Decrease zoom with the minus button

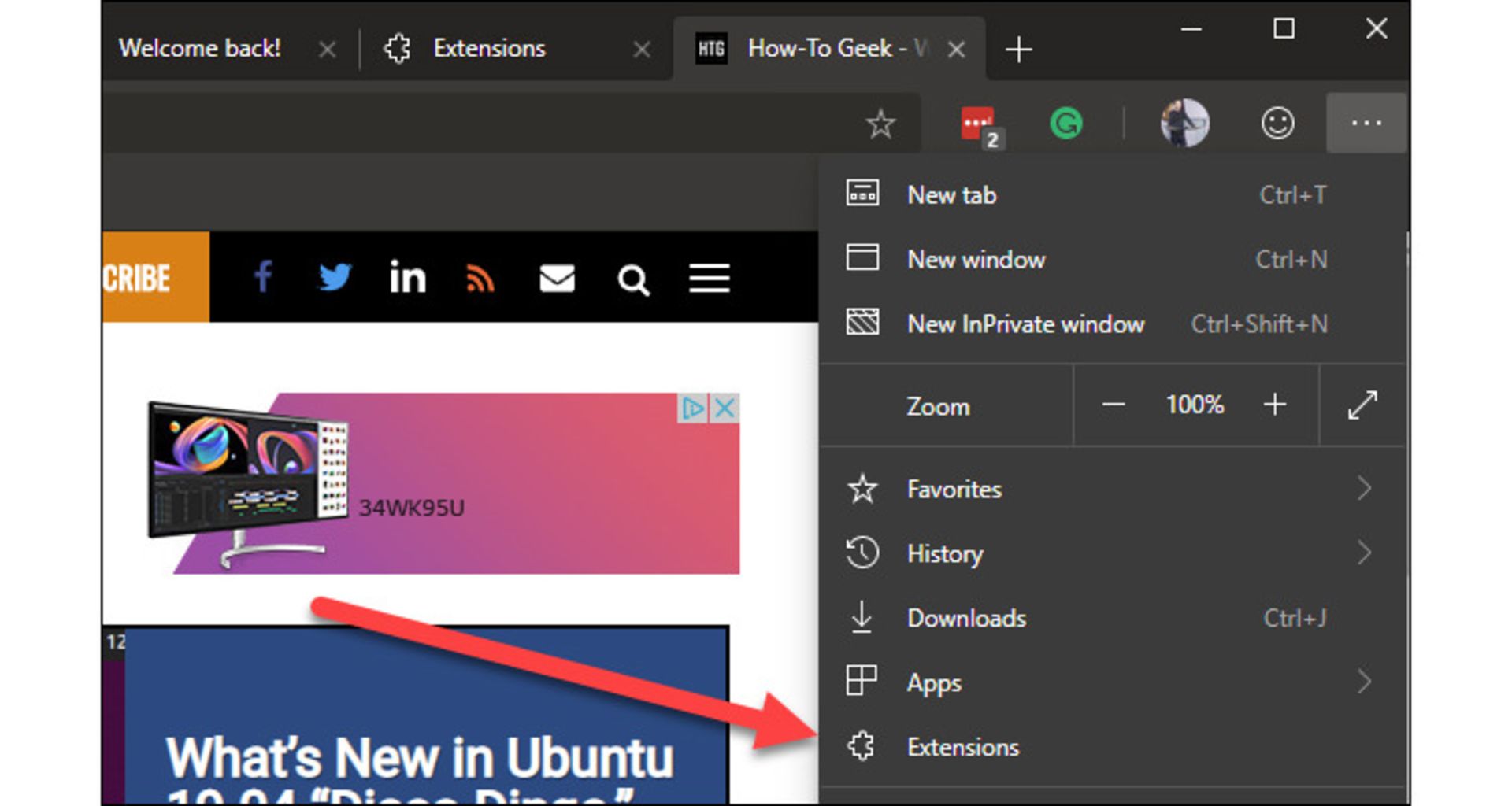pyautogui.click(x=1114, y=405)
